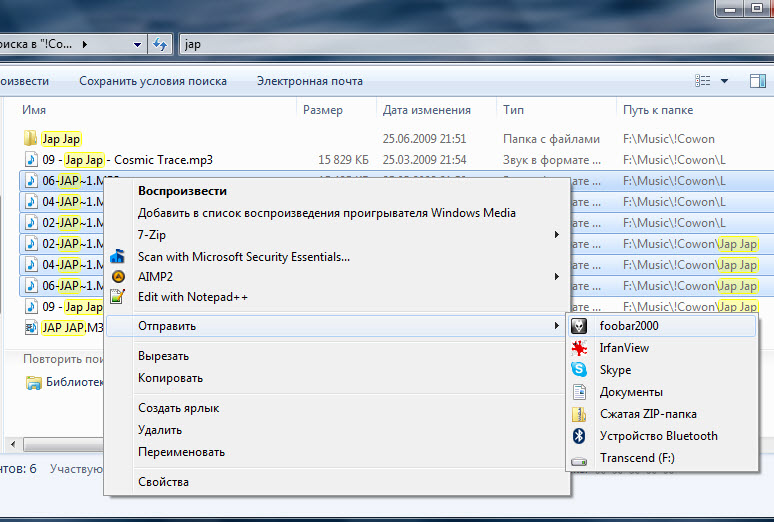Click the window minimize button
774x522 pixels.
click(x=731, y=8)
